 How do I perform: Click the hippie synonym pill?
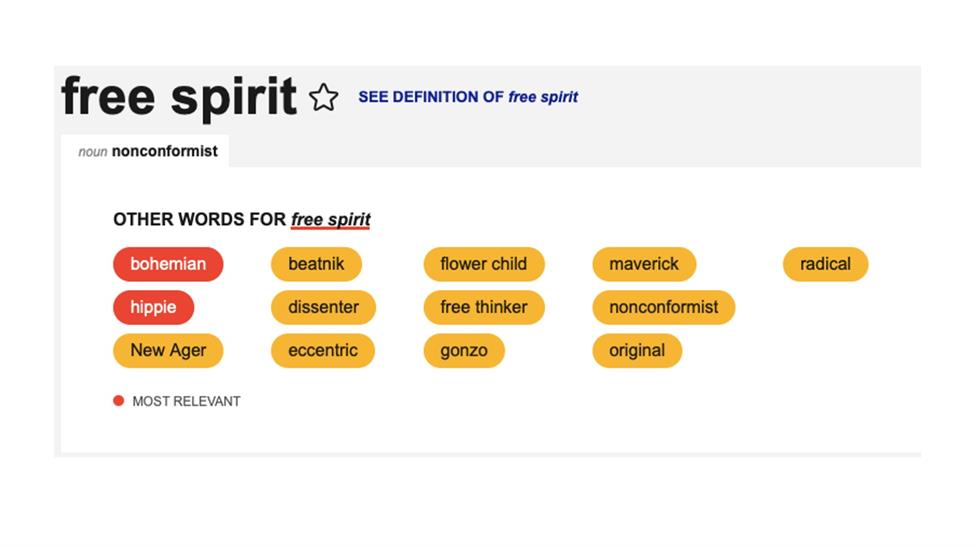(154, 307)
